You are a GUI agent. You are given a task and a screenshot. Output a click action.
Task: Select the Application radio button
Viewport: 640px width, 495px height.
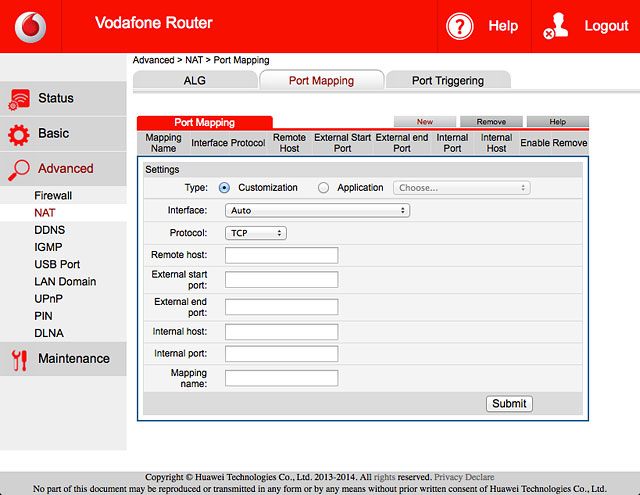click(323, 188)
